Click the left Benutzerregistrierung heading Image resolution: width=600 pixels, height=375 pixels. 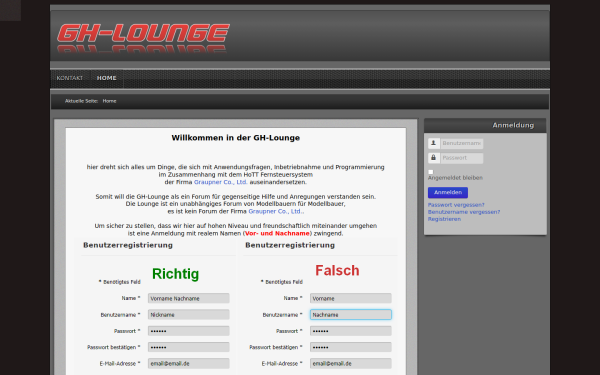(x=128, y=245)
